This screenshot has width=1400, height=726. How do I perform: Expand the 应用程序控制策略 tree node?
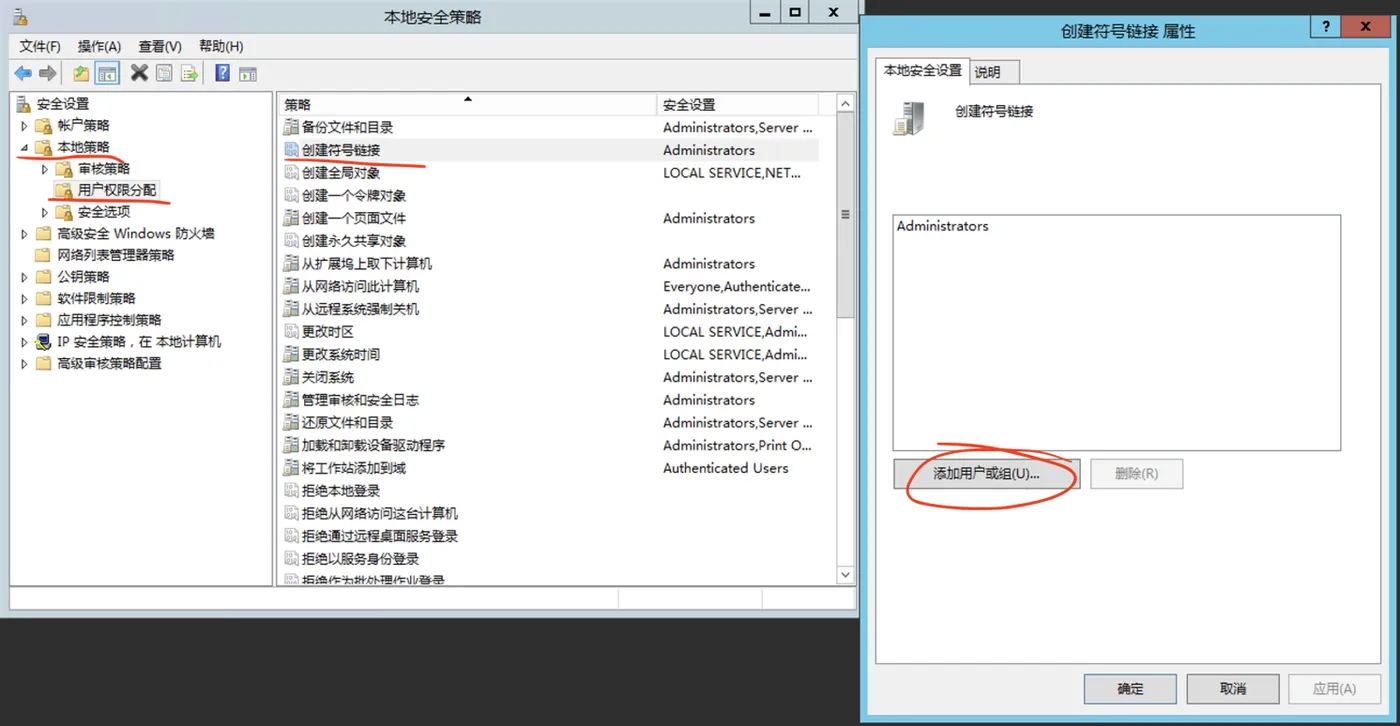25,320
